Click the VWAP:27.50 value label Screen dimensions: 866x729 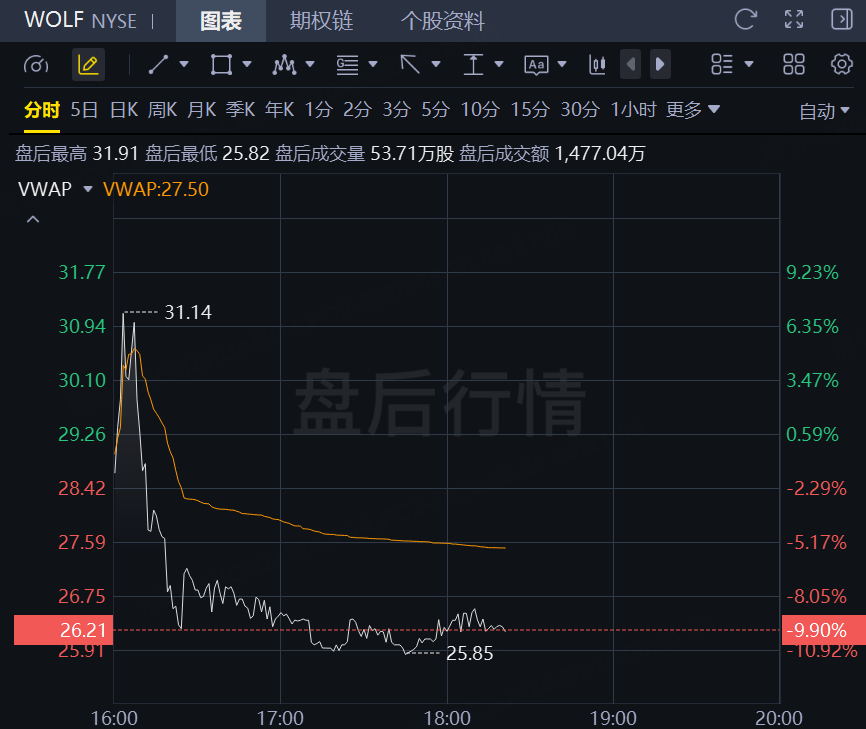click(156, 189)
